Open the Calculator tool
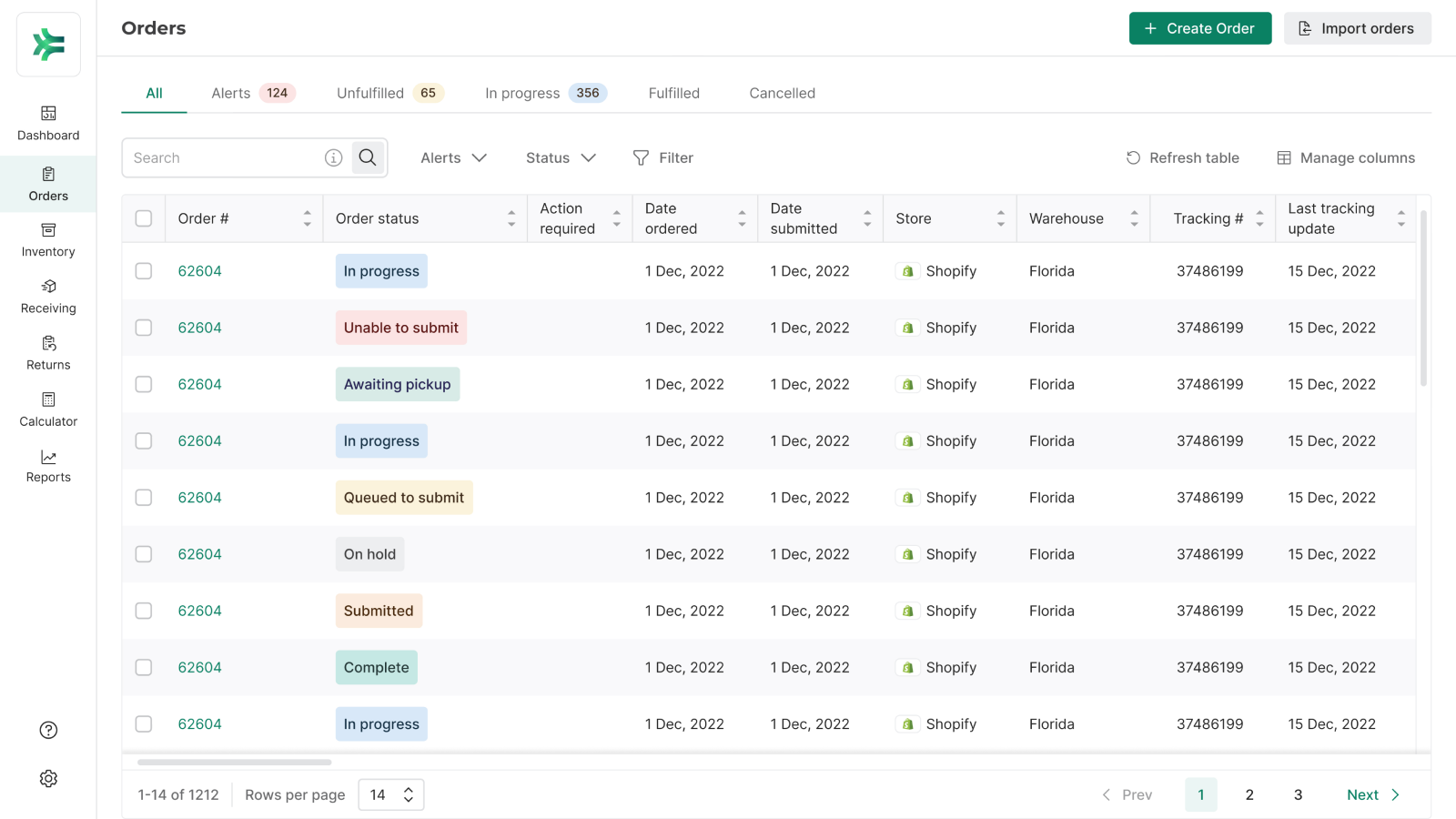The image size is (1456, 819). coord(48,409)
